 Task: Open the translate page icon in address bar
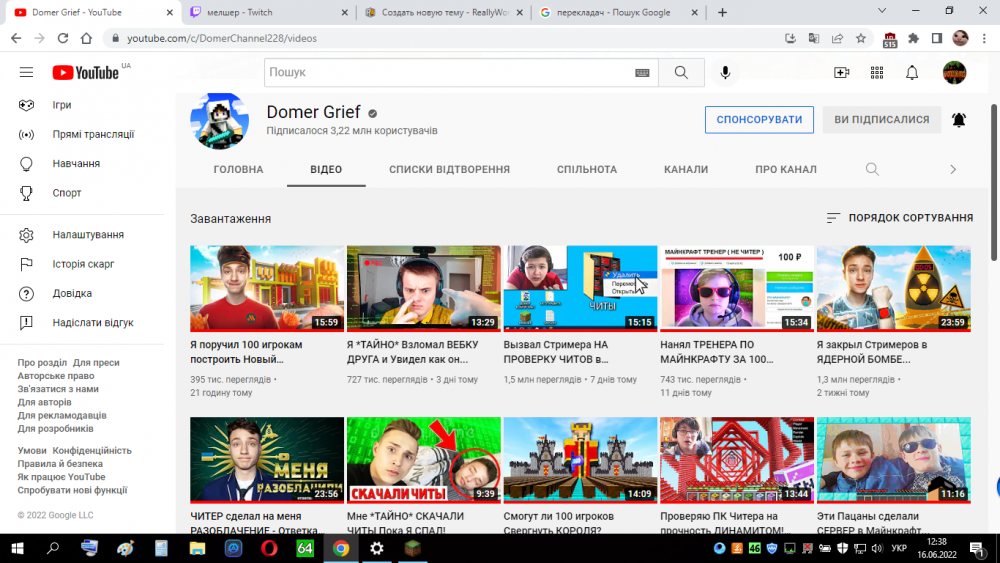pos(814,38)
